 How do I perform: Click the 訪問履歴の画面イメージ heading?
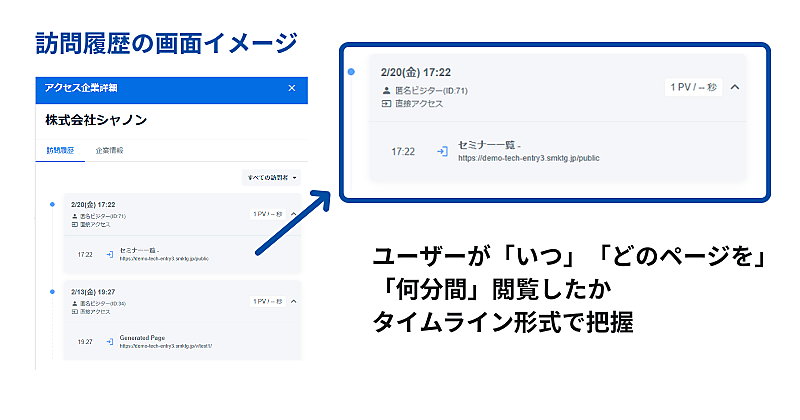(167, 43)
